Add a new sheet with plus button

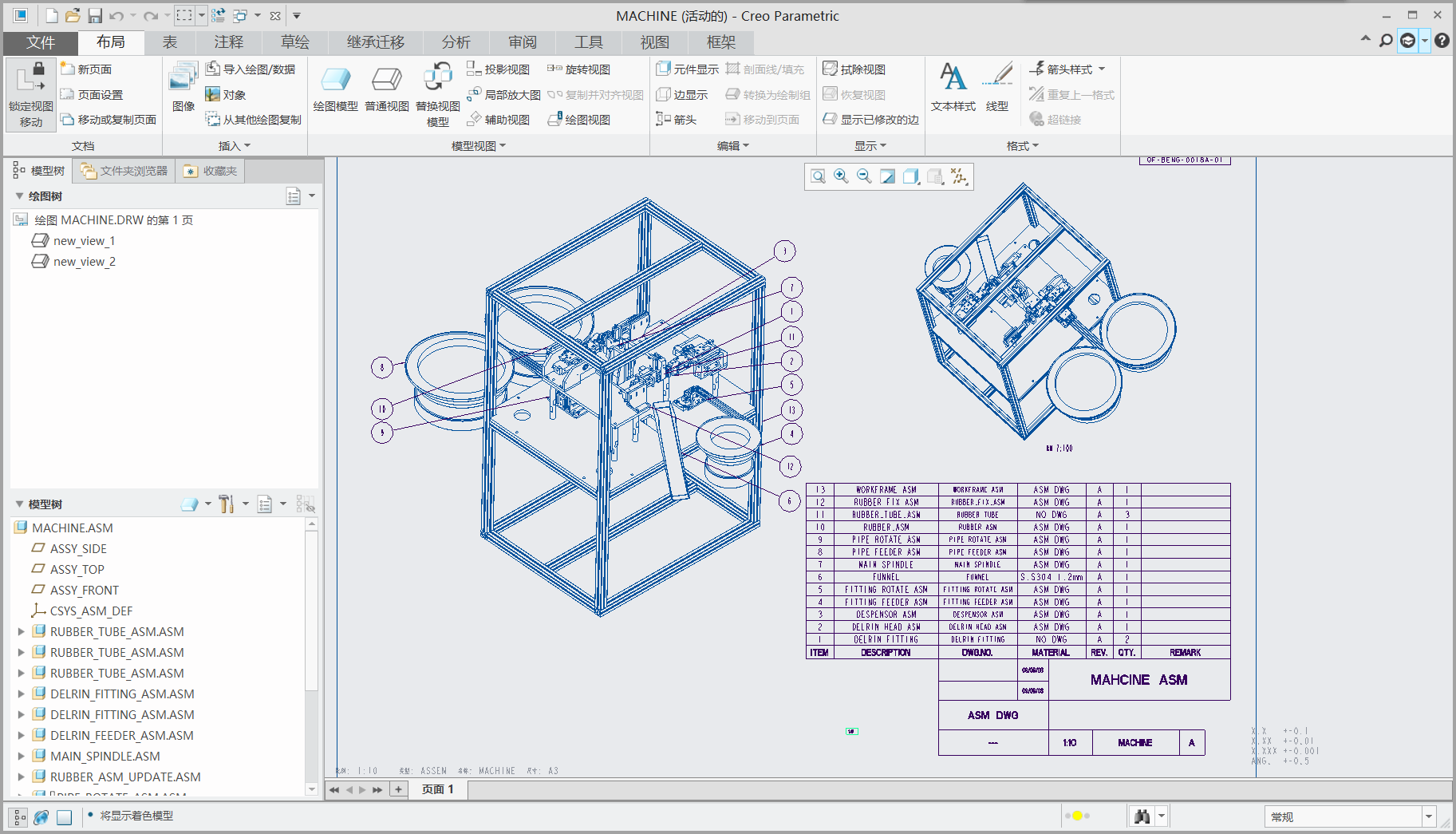click(x=398, y=789)
